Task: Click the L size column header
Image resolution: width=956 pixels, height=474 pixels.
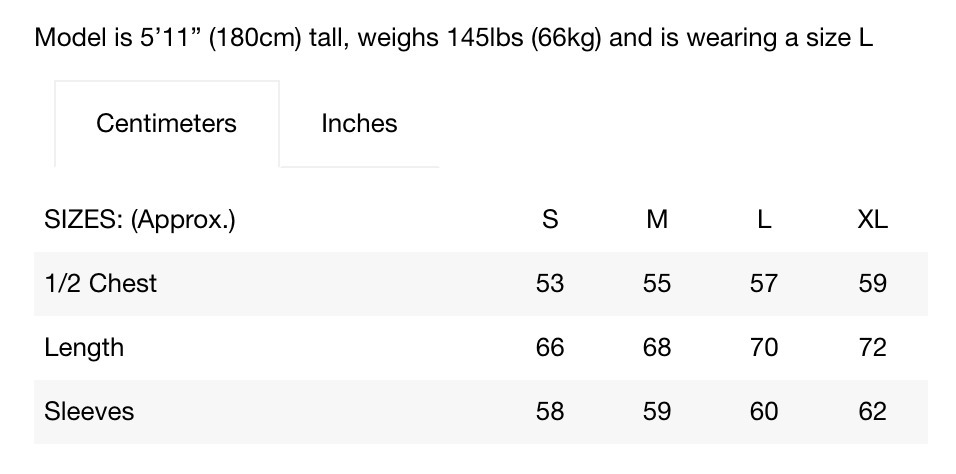Action: point(764,219)
